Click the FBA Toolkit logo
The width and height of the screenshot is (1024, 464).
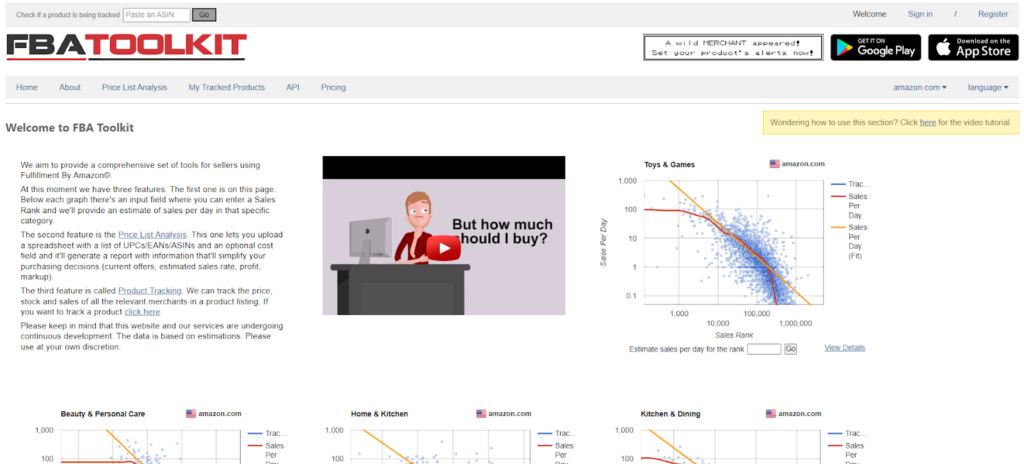pos(126,47)
